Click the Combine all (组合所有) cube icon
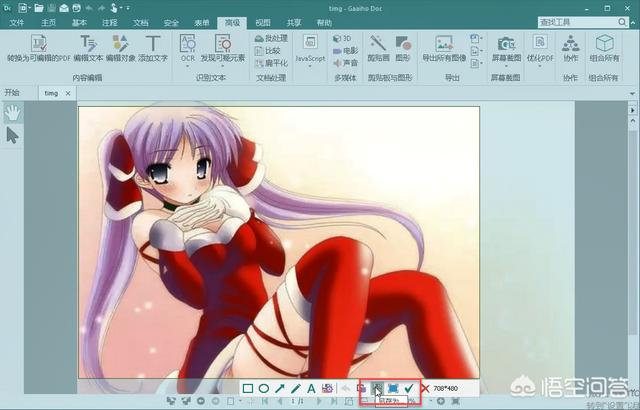The width and height of the screenshot is (640, 410). point(604,43)
